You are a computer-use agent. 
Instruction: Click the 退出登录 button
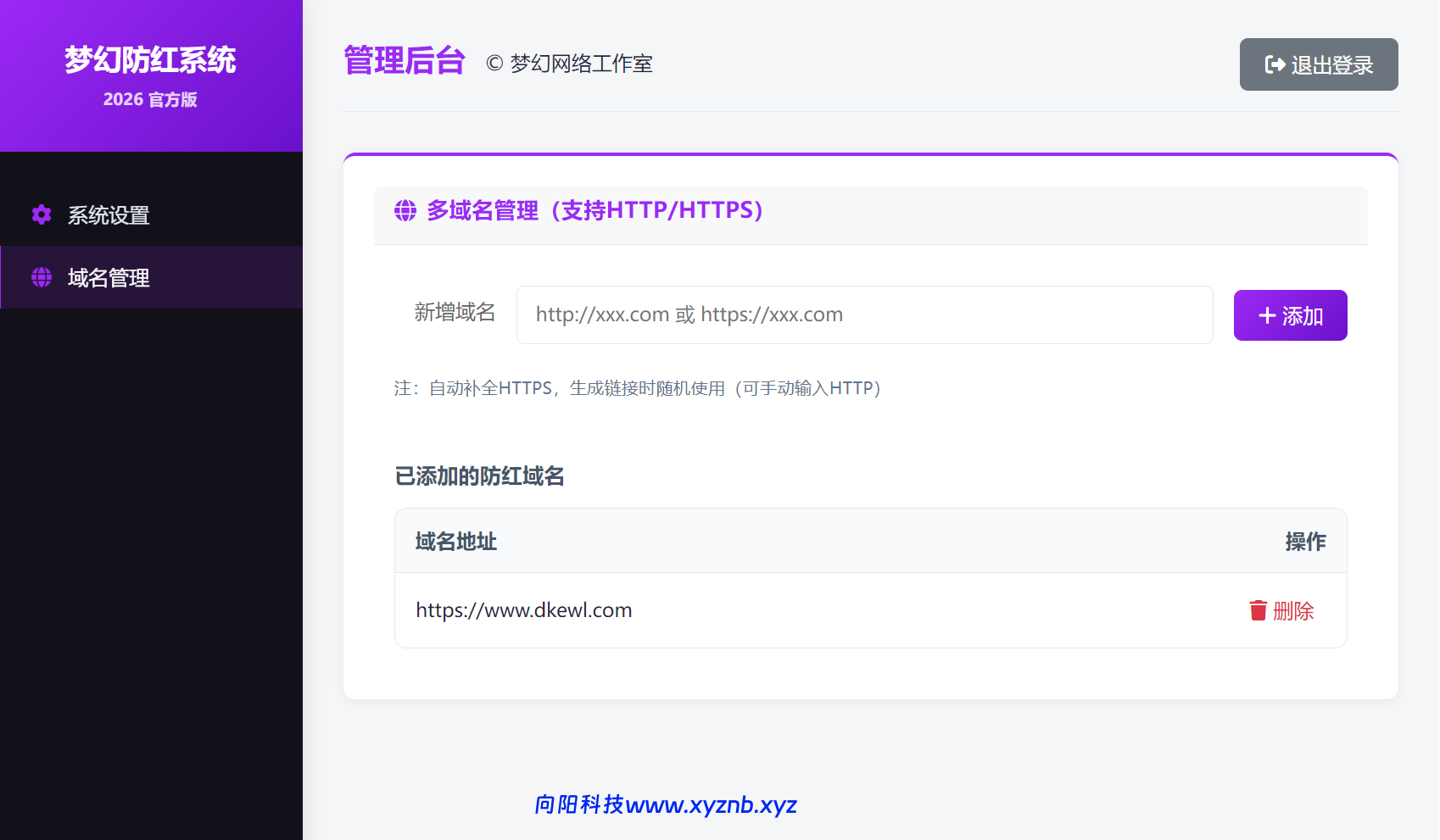[x=1318, y=64]
